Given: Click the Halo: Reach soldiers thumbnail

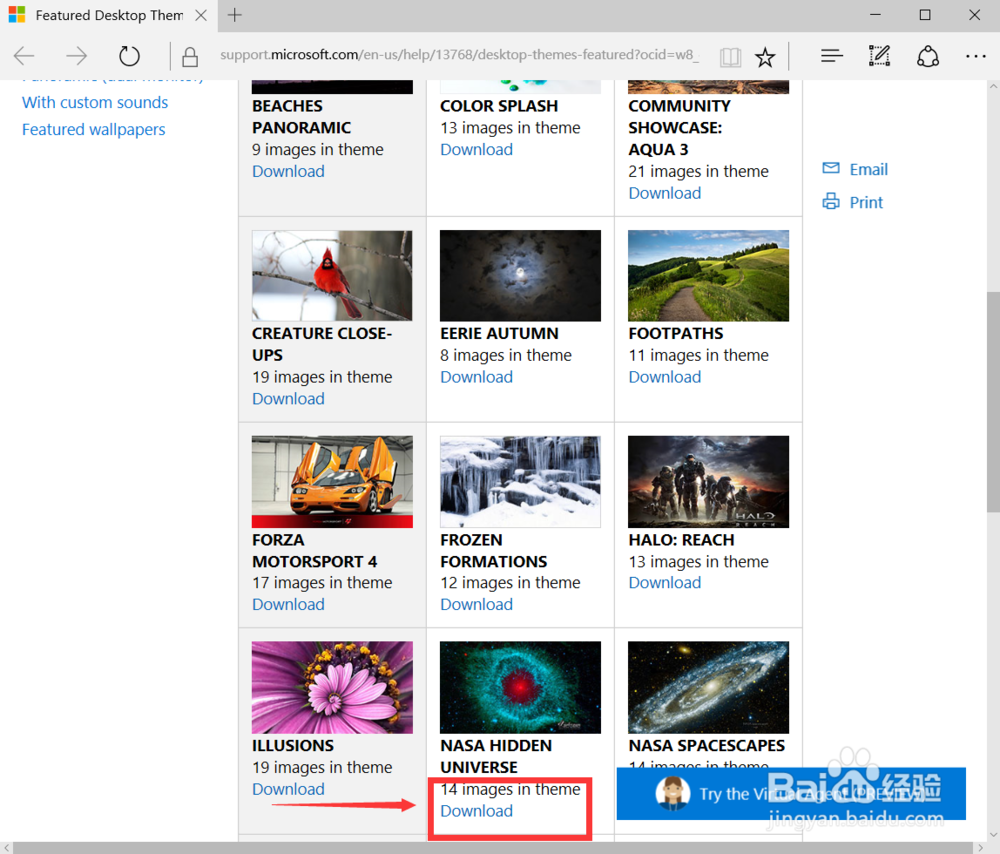Looking at the screenshot, I should (x=709, y=482).
